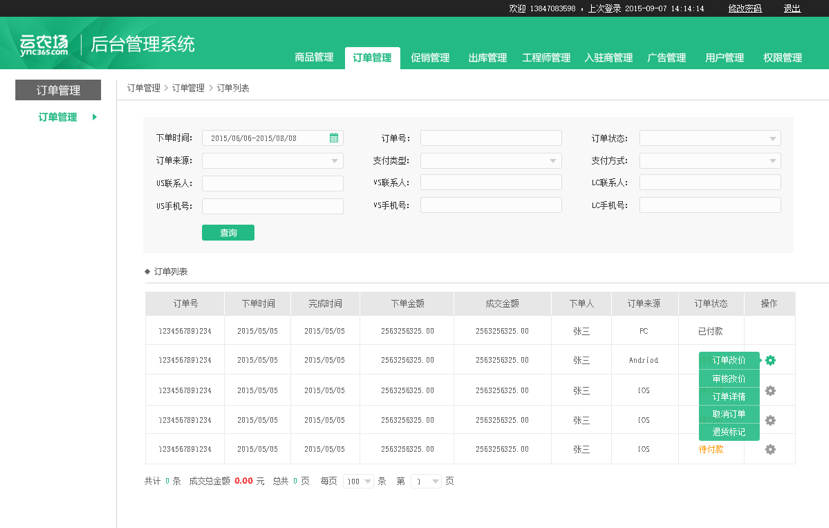Switch to the 促销管理 tab
829x528 pixels.
tap(430, 58)
